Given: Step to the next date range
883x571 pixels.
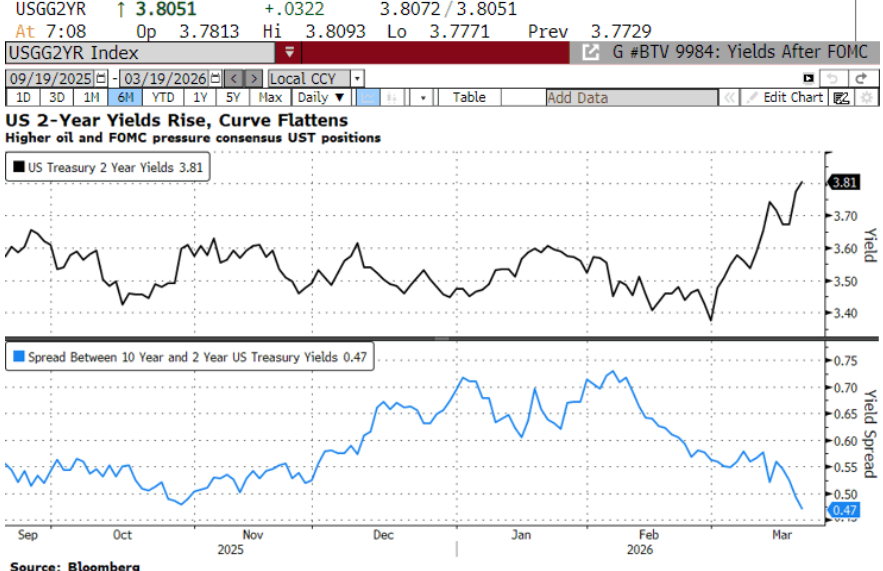Looking at the screenshot, I should [x=254, y=78].
